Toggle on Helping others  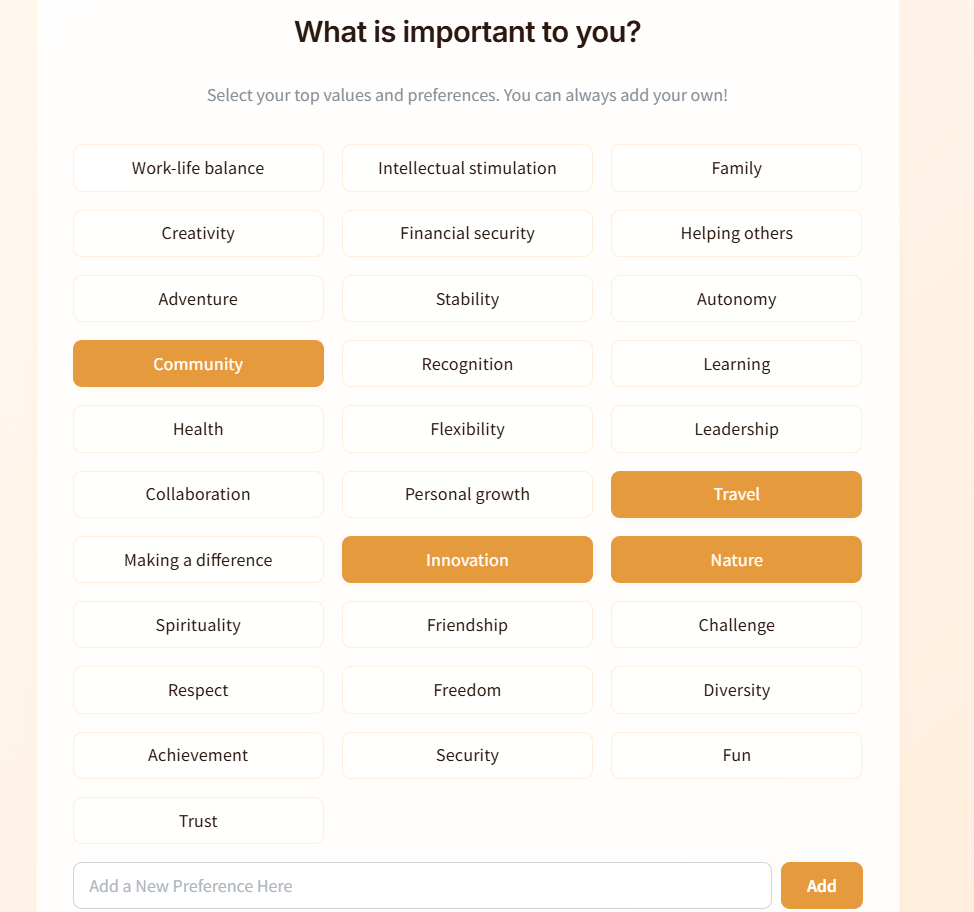[736, 233]
